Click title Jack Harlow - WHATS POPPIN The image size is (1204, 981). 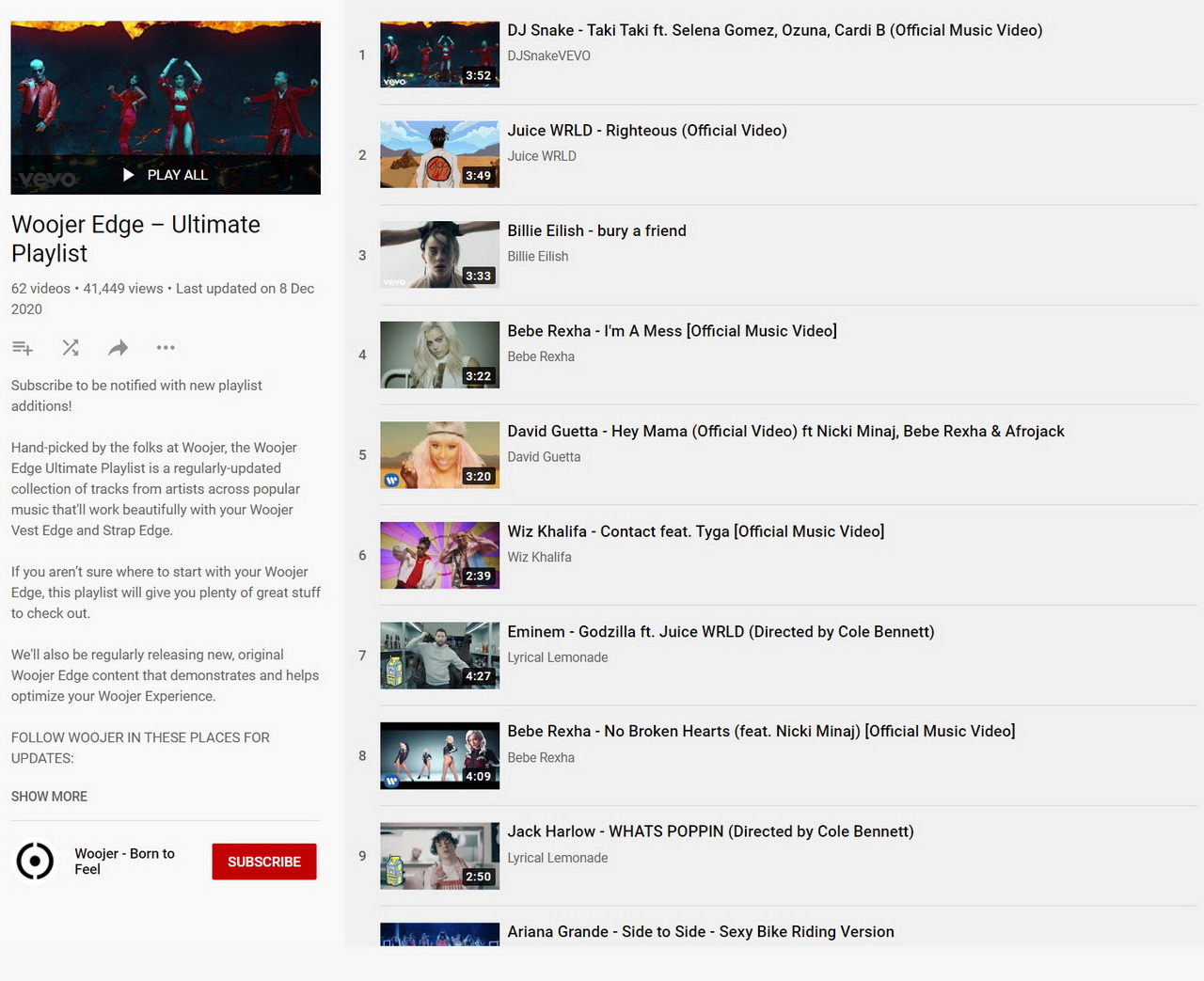[711, 831]
